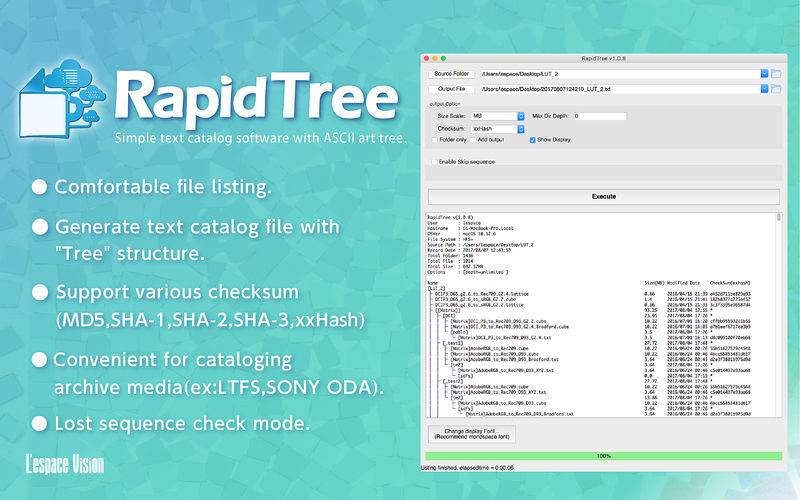Click the 'Simple text catalog software' tagline

(x=260, y=138)
